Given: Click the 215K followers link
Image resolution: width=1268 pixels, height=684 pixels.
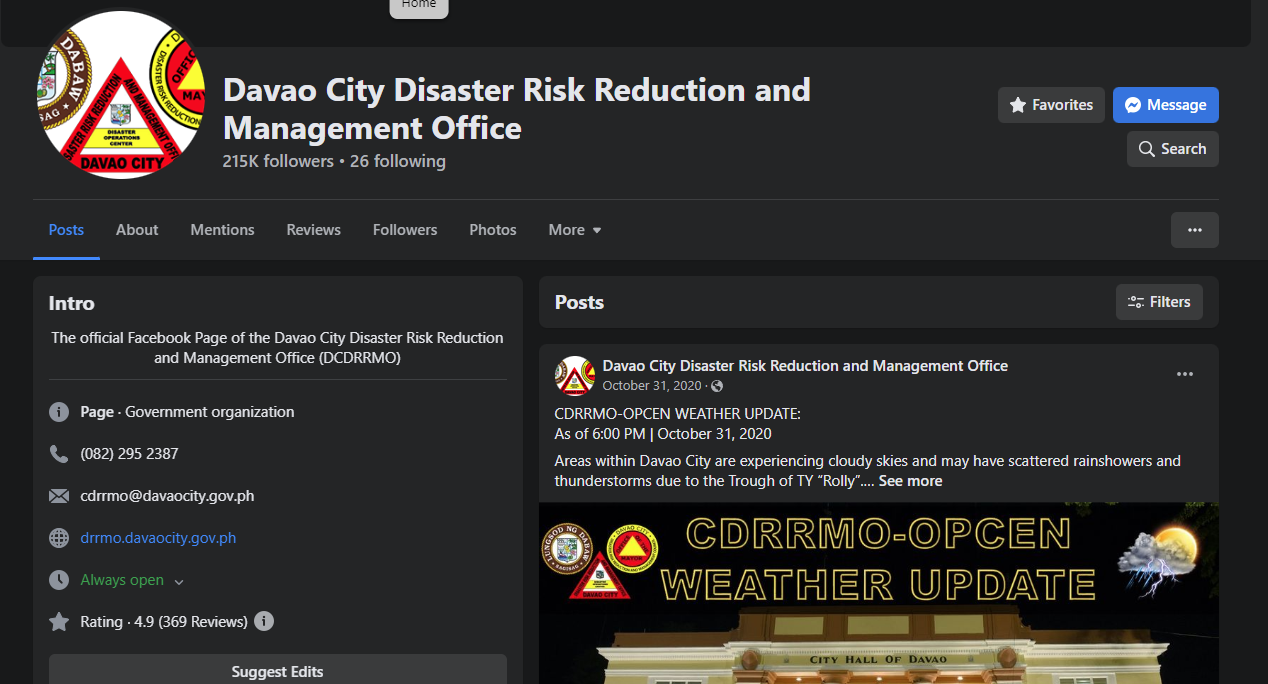Looking at the screenshot, I should (x=278, y=161).
